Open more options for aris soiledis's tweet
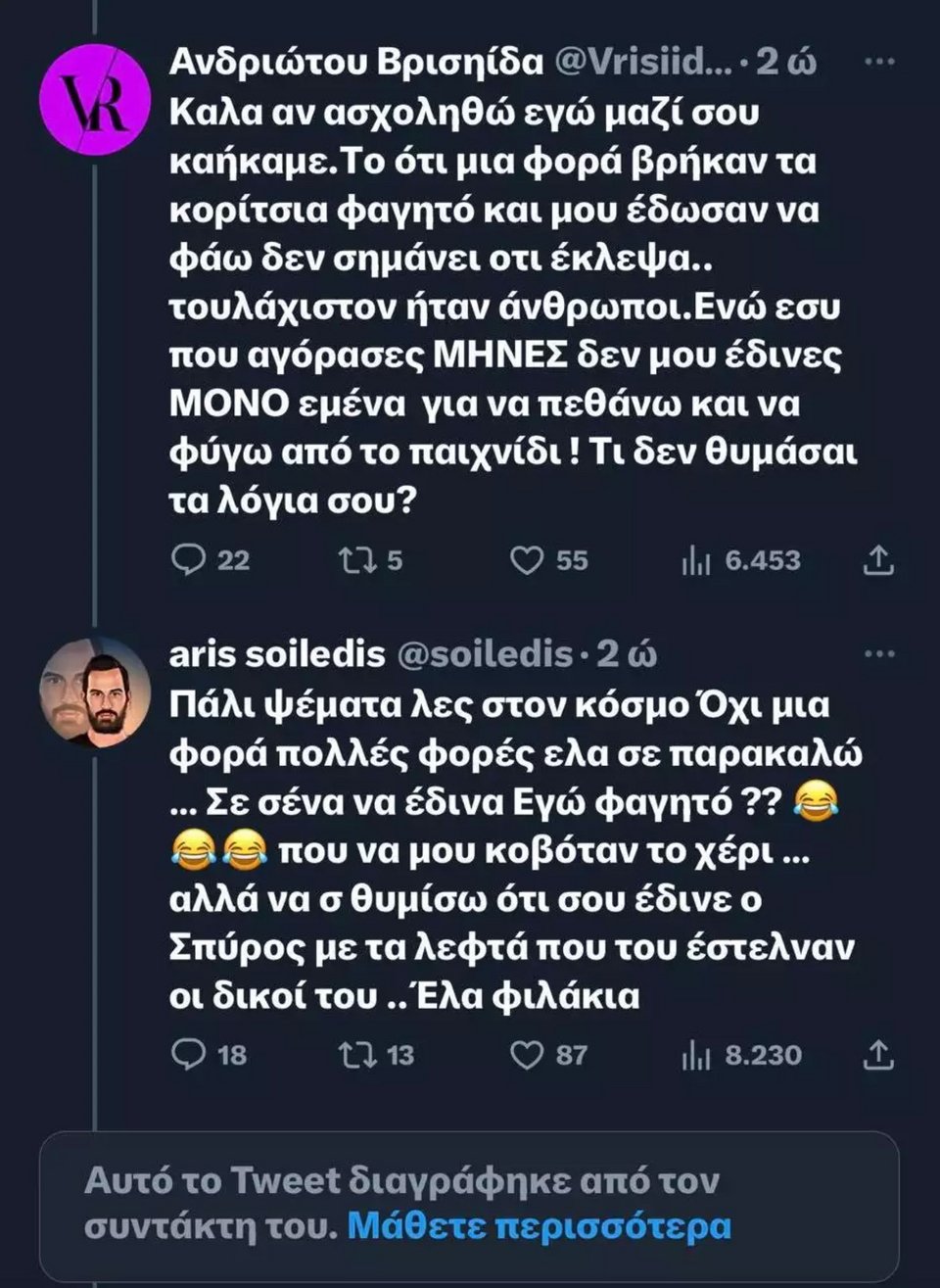 click(x=880, y=653)
